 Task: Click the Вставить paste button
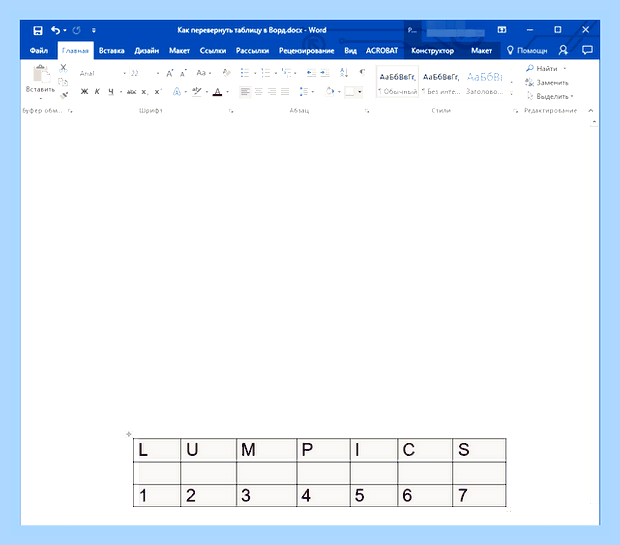click(40, 81)
